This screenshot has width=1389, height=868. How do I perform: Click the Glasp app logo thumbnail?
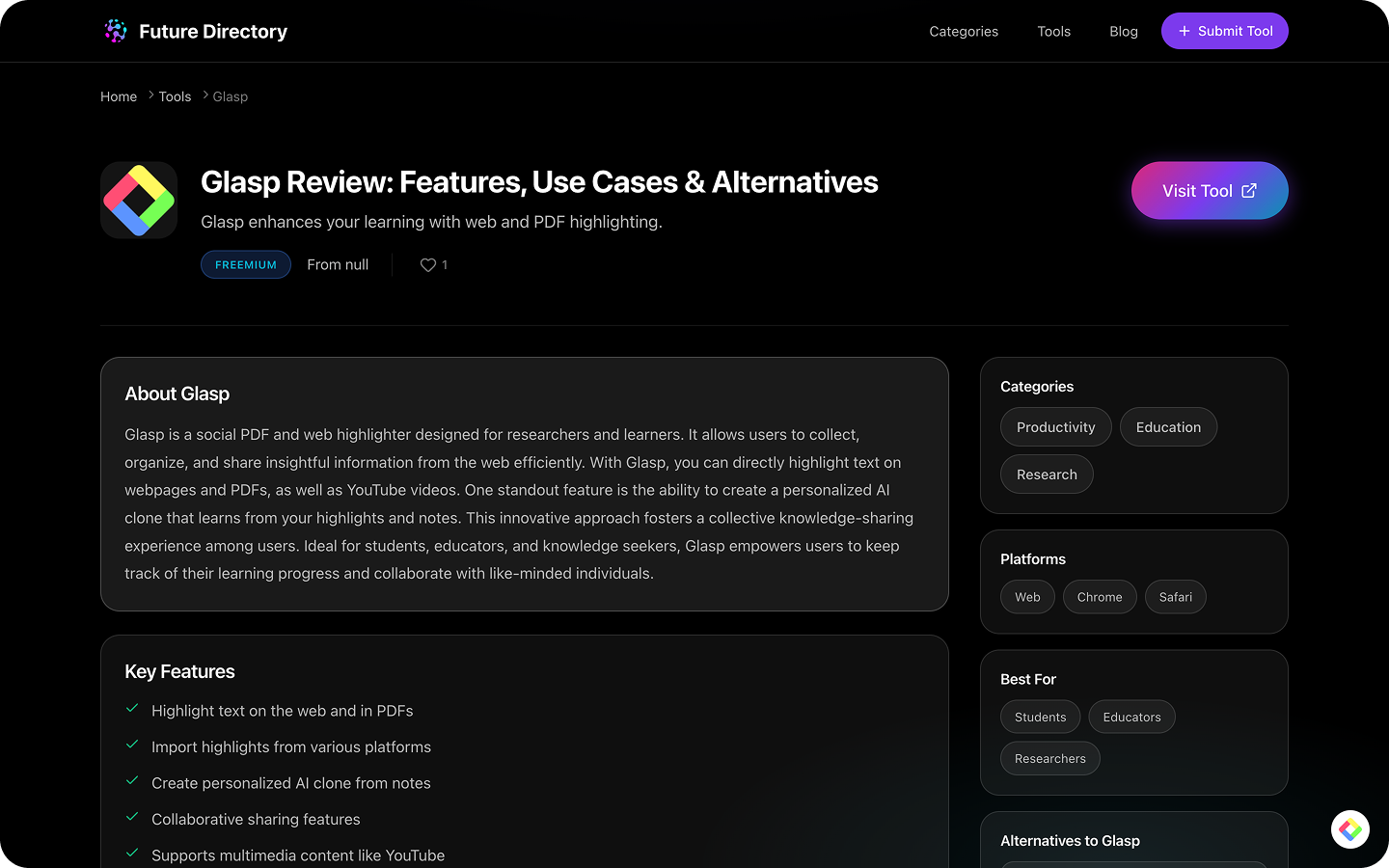click(x=139, y=200)
